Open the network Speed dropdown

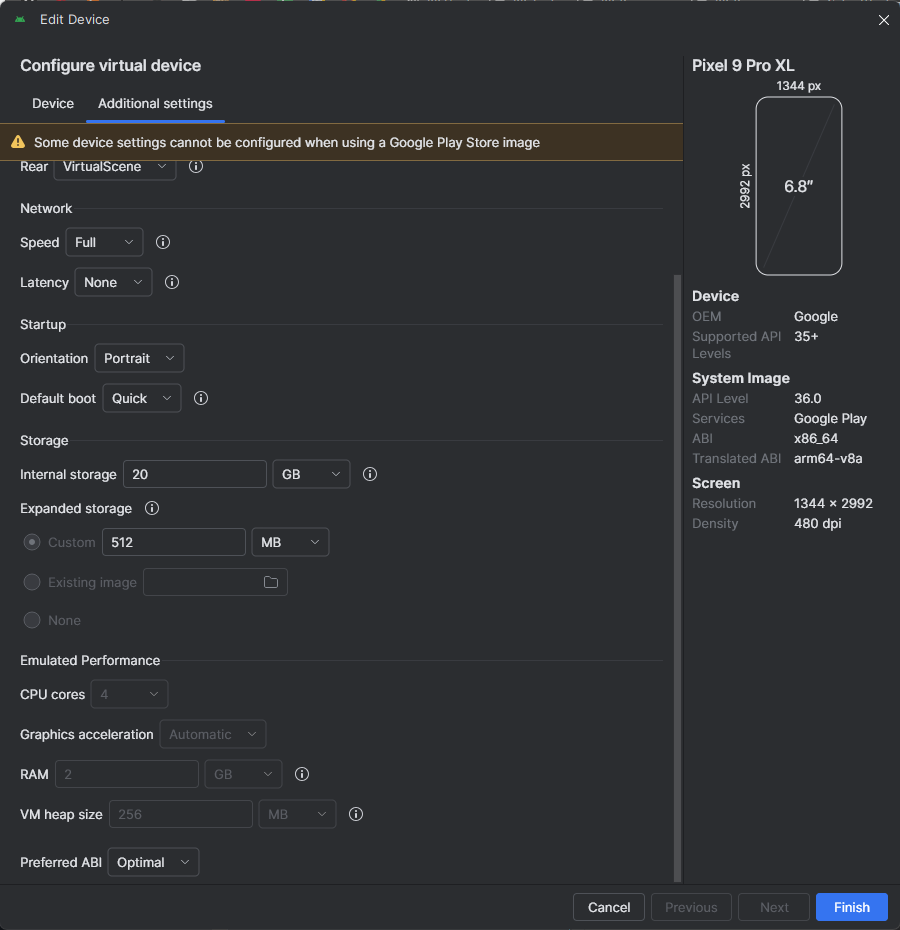(x=104, y=242)
